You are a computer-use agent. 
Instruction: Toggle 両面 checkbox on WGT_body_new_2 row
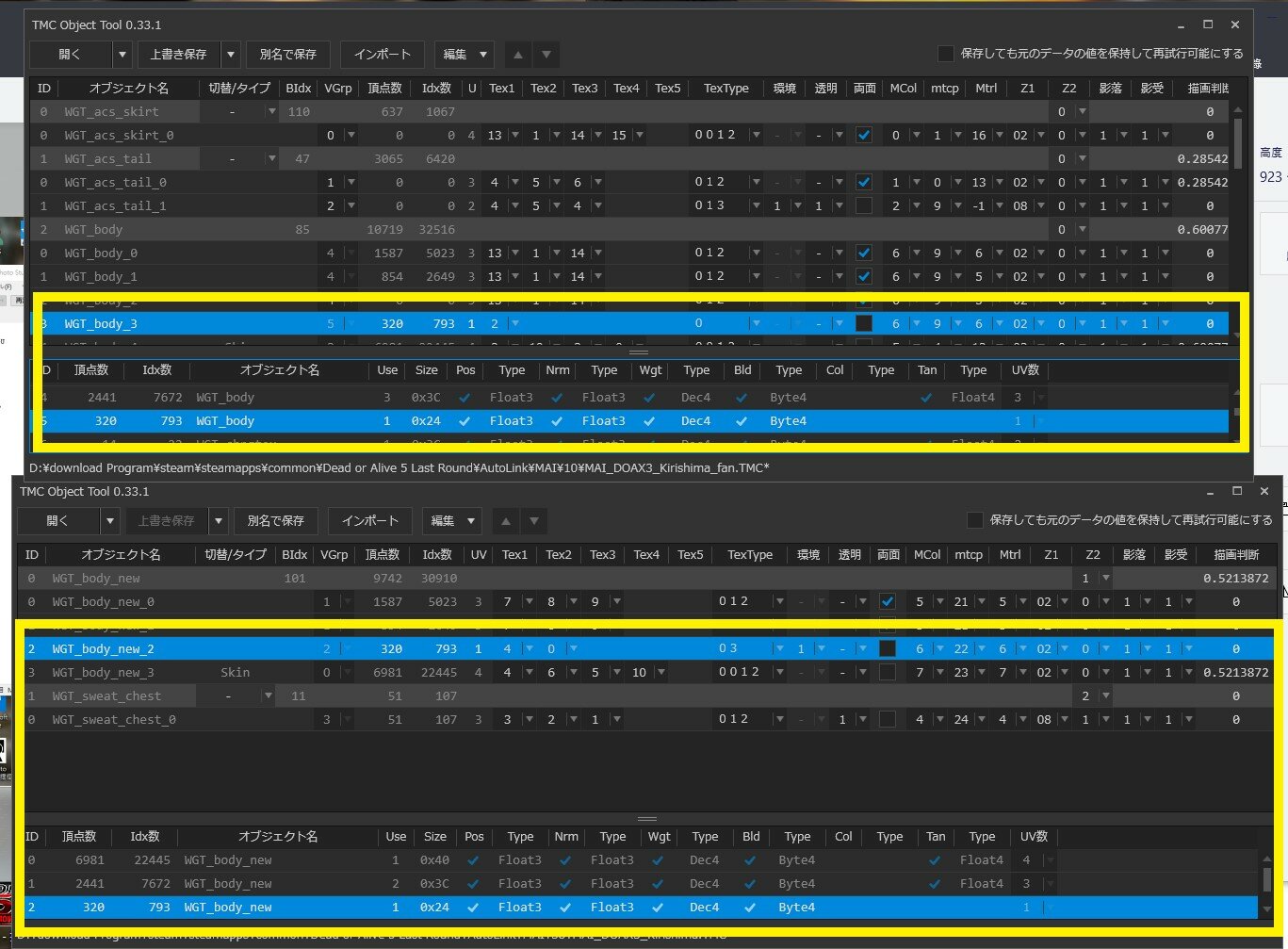tap(887, 649)
